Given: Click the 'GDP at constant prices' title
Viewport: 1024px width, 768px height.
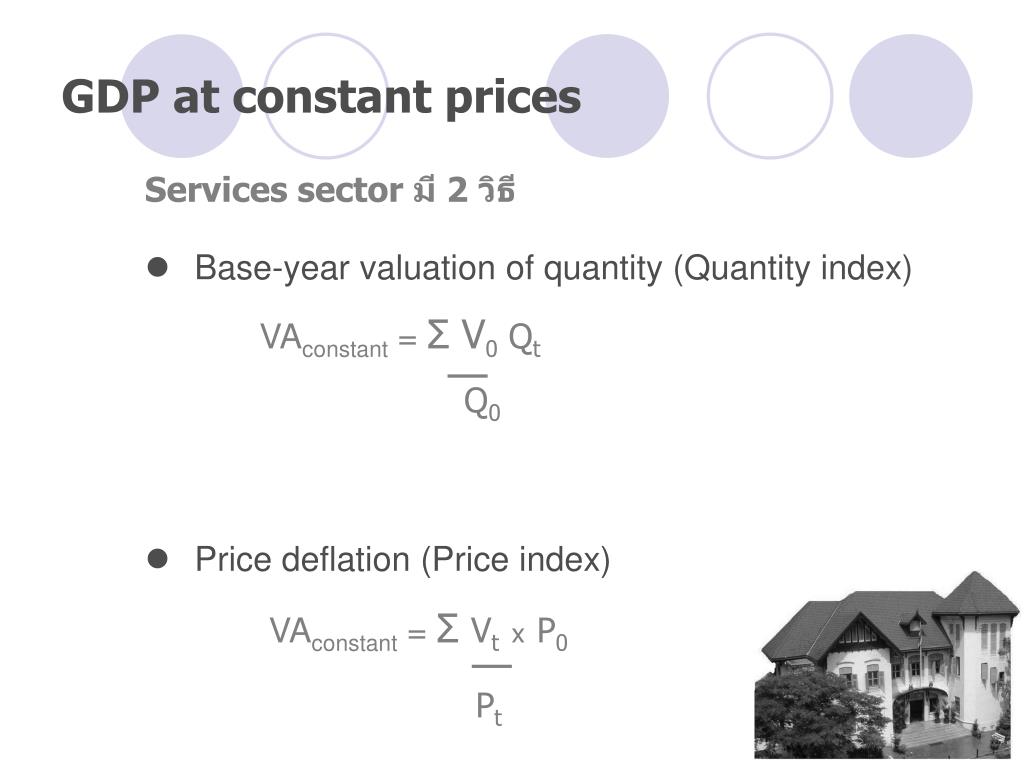Looking at the screenshot, I should tap(321, 98).
